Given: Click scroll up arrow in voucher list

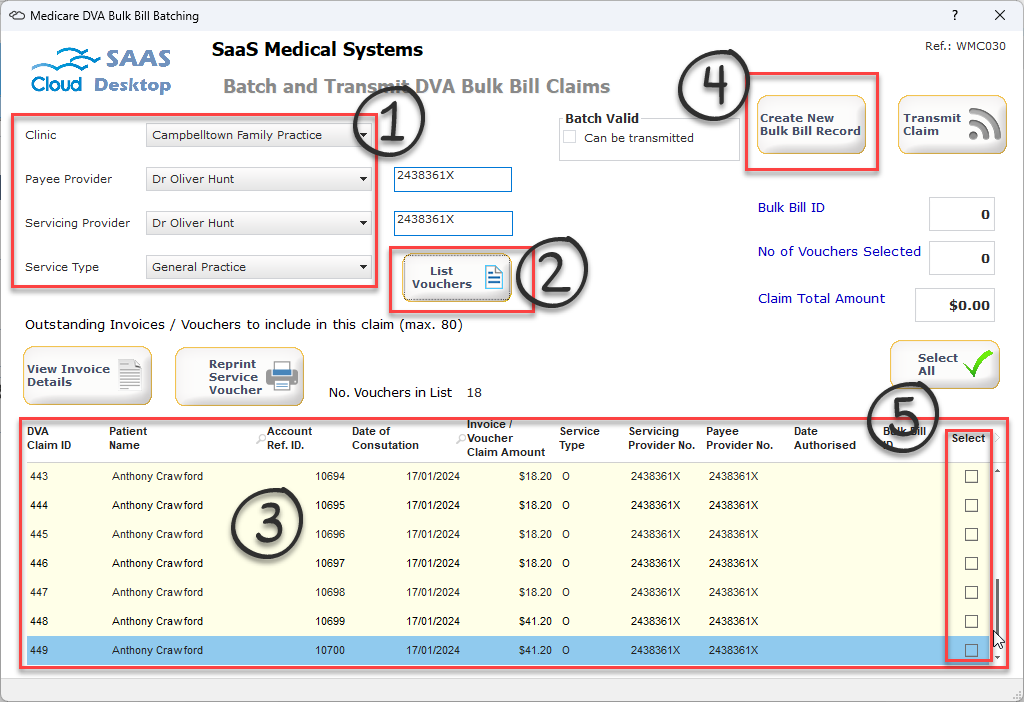Looking at the screenshot, I should [997, 470].
